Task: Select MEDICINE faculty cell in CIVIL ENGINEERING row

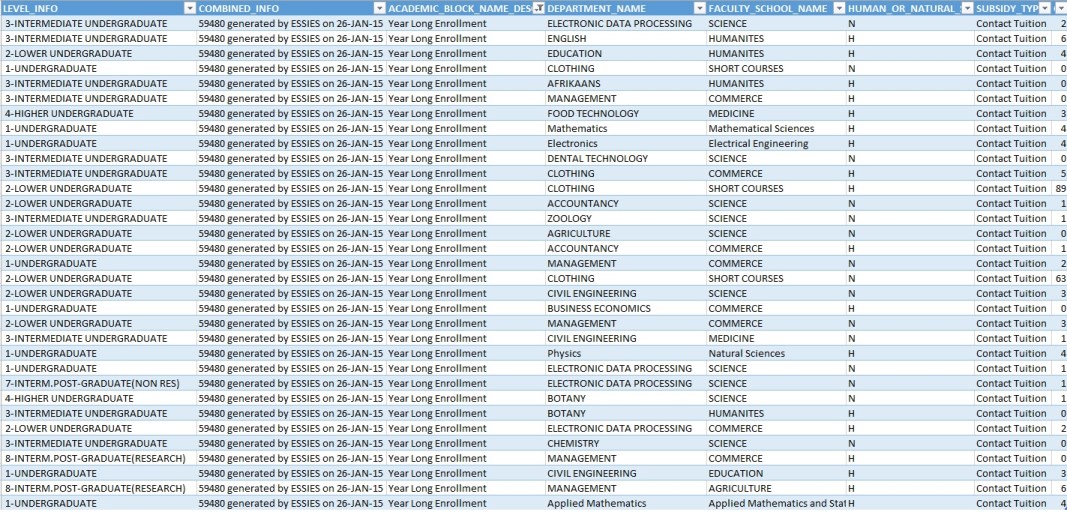Action: pos(776,338)
